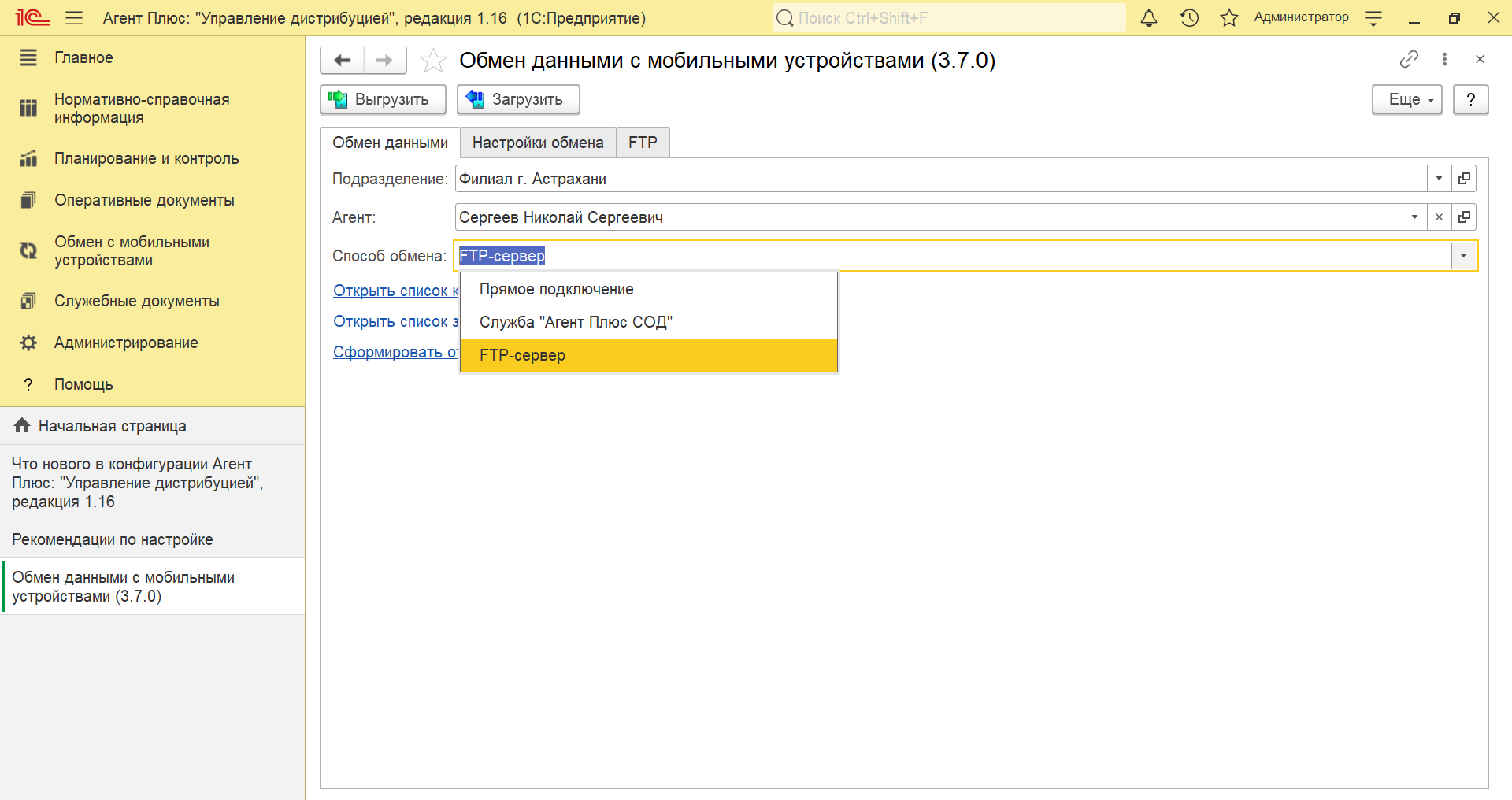Open Что нового в конфигурации page

point(152,483)
